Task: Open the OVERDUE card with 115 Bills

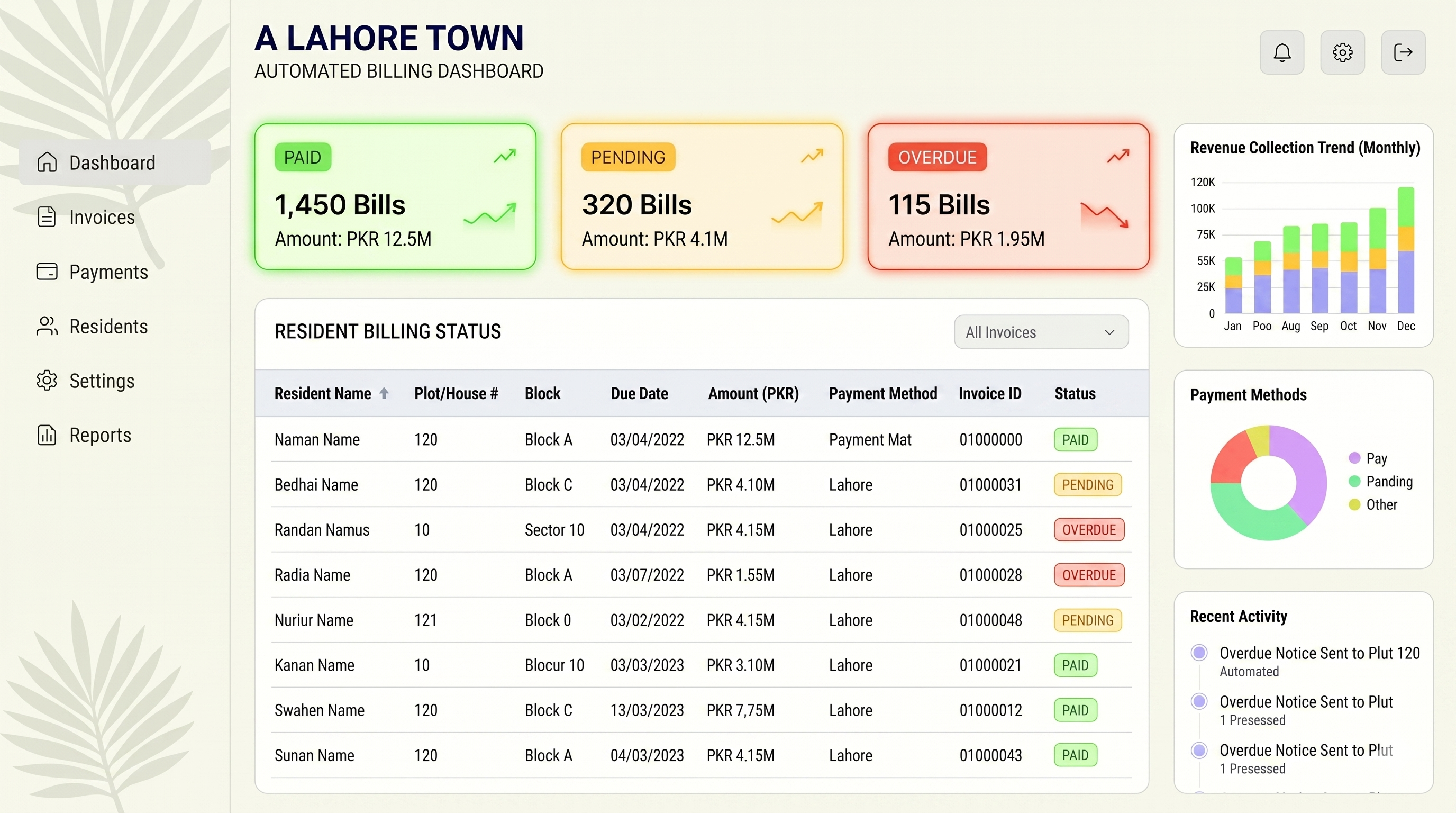Action: pos(1008,196)
